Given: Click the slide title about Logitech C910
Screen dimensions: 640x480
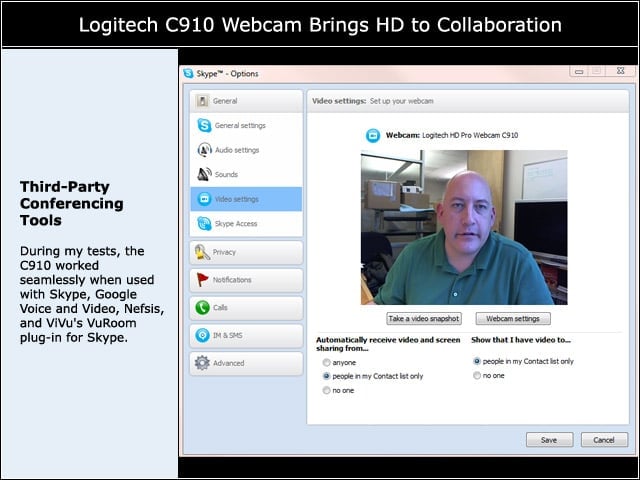Looking at the screenshot, I should pos(320,25).
